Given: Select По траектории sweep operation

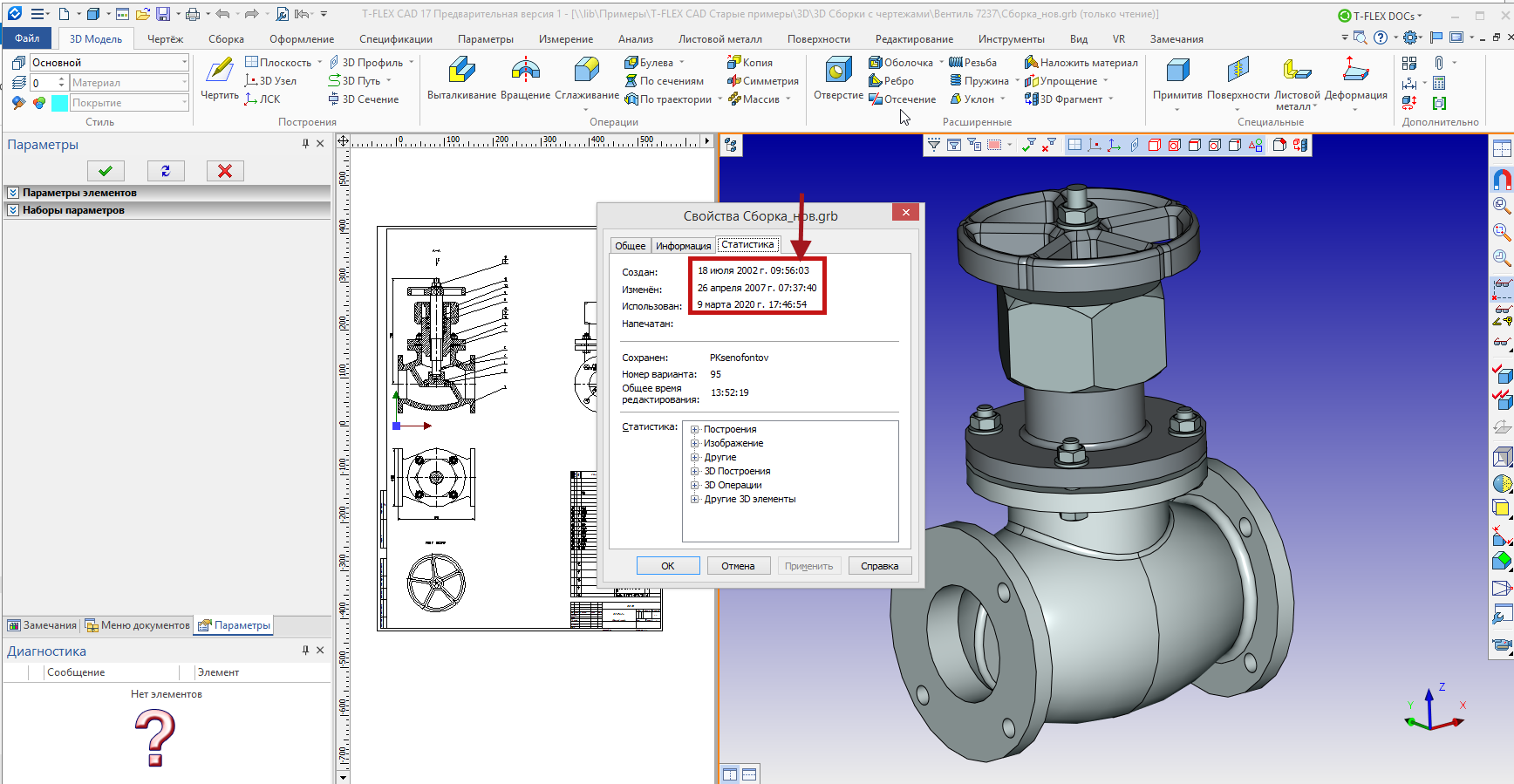Looking at the screenshot, I should (x=668, y=99).
